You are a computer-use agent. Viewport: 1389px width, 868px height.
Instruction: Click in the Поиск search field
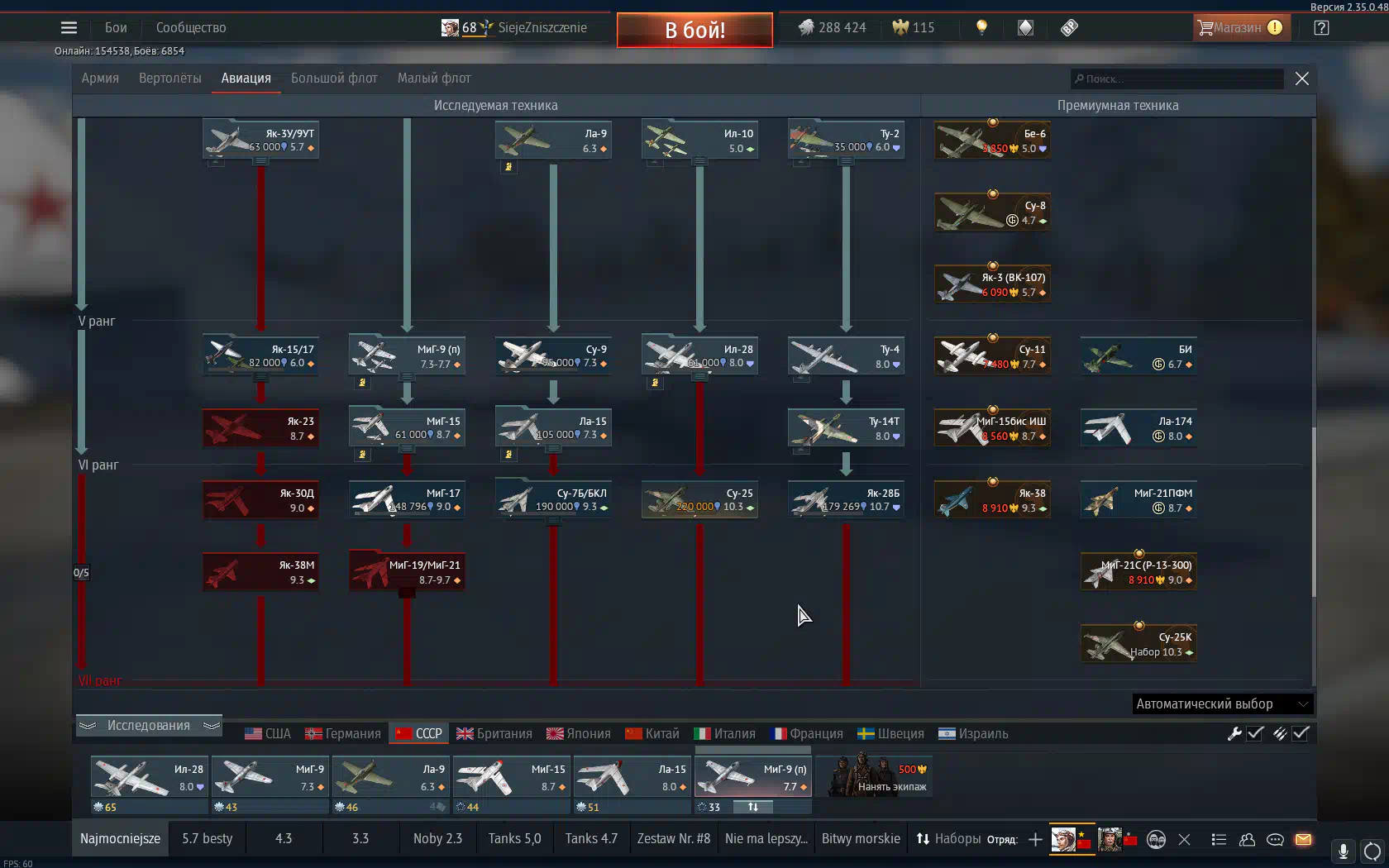click(x=1177, y=79)
